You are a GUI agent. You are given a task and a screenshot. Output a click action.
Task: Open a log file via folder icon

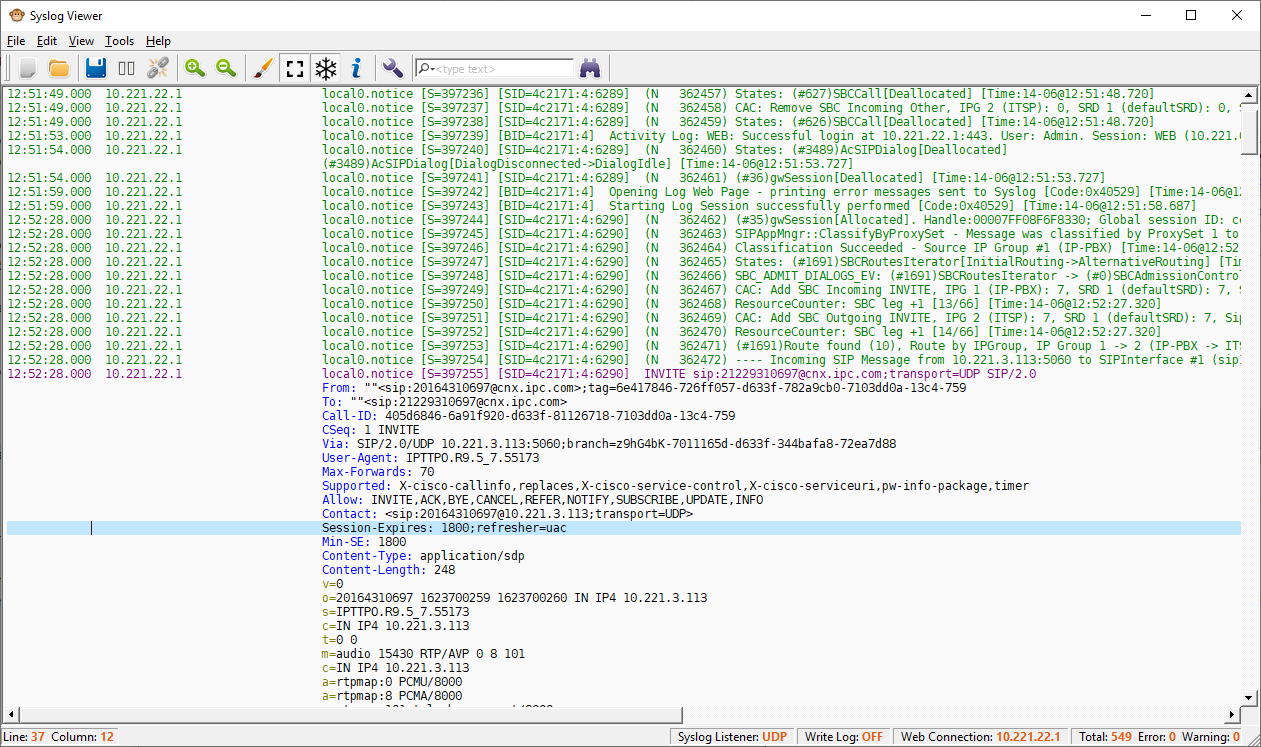[x=59, y=68]
